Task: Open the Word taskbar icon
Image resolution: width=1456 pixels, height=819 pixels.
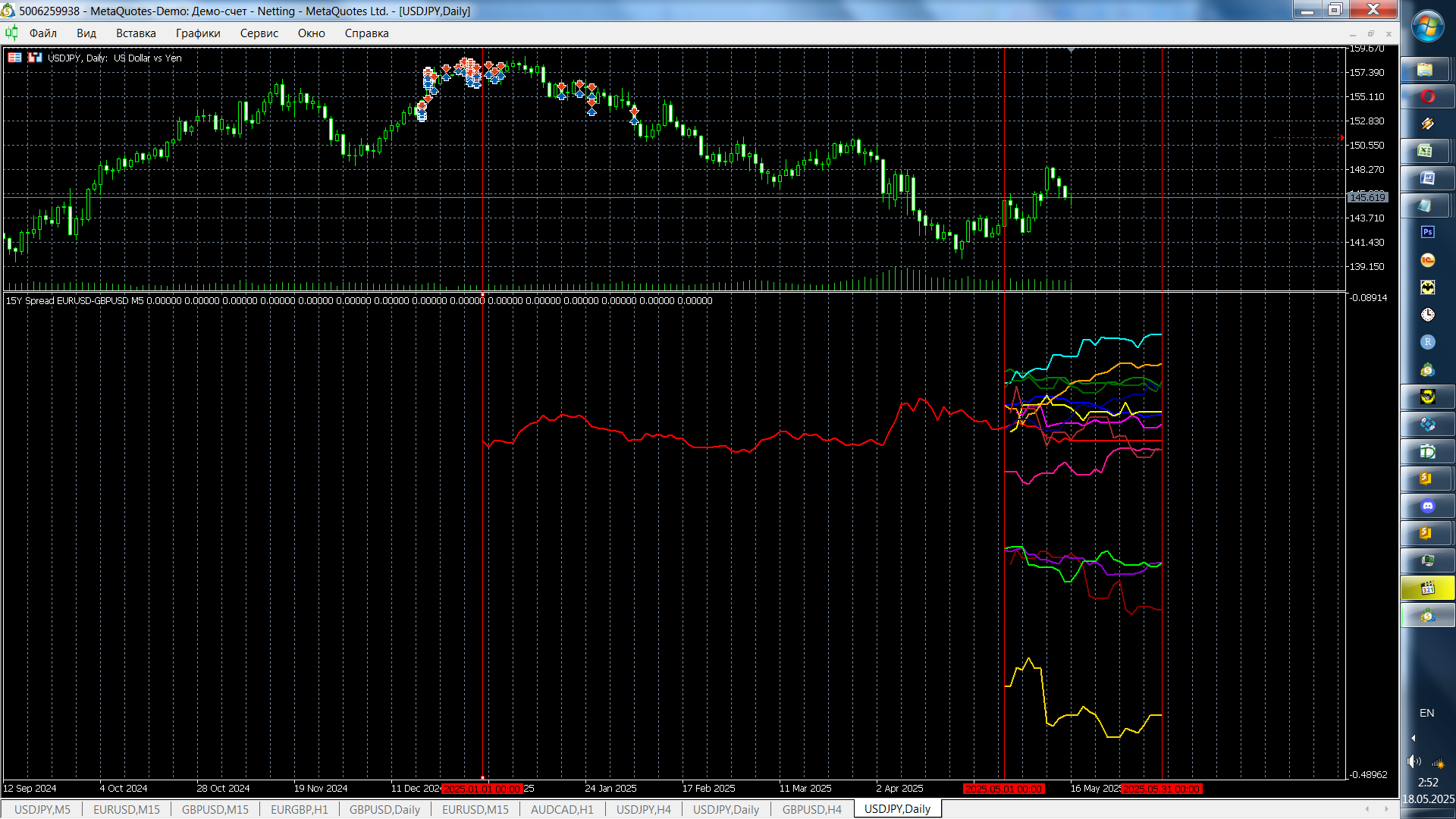Action: pos(1427,178)
